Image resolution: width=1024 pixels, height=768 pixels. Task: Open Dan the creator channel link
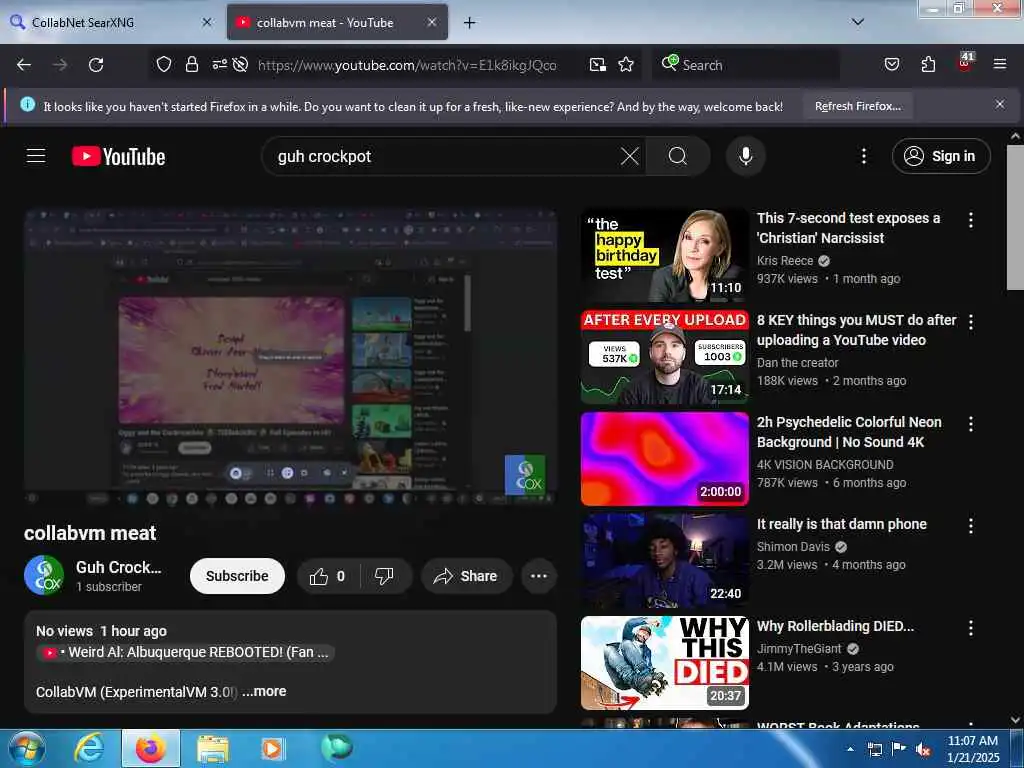(x=797, y=362)
